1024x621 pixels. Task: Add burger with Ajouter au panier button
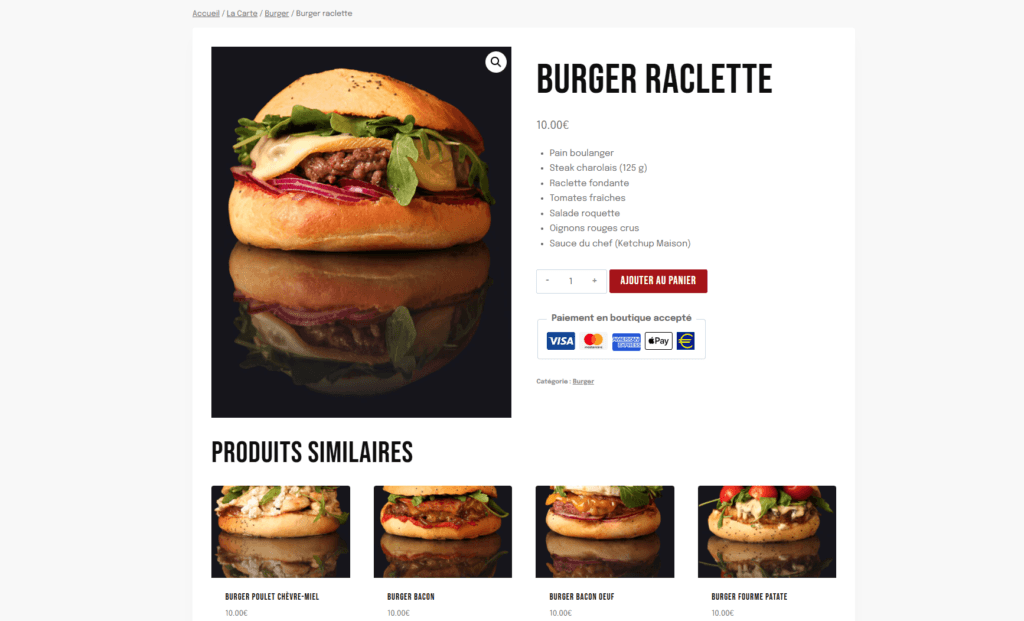[x=658, y=281]
